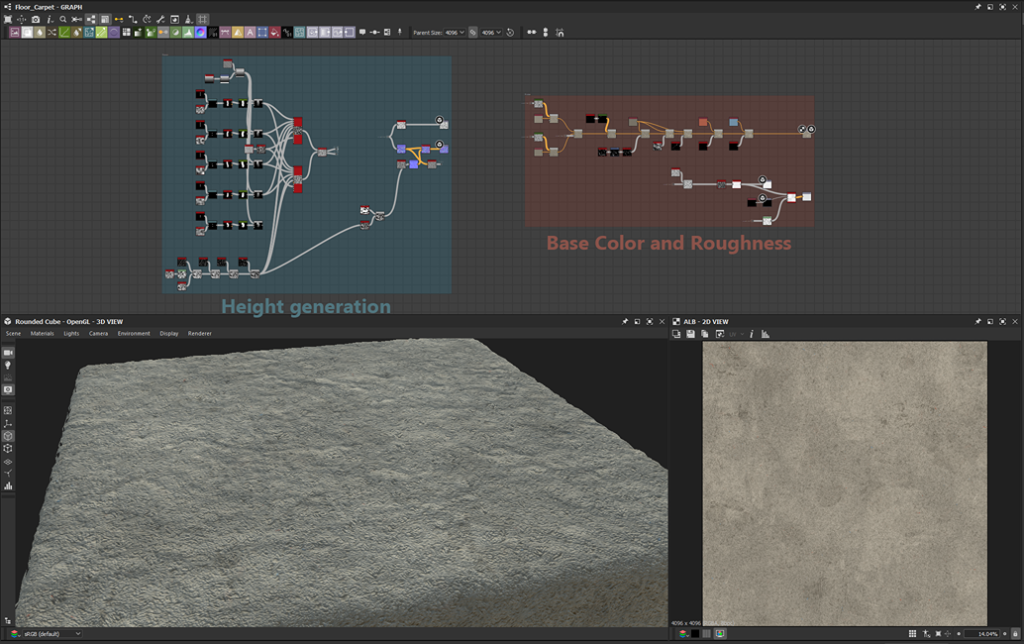Open the histogram icon in 2D view toolbar
Screen dimensions: 1024x644
coord(766,334)
